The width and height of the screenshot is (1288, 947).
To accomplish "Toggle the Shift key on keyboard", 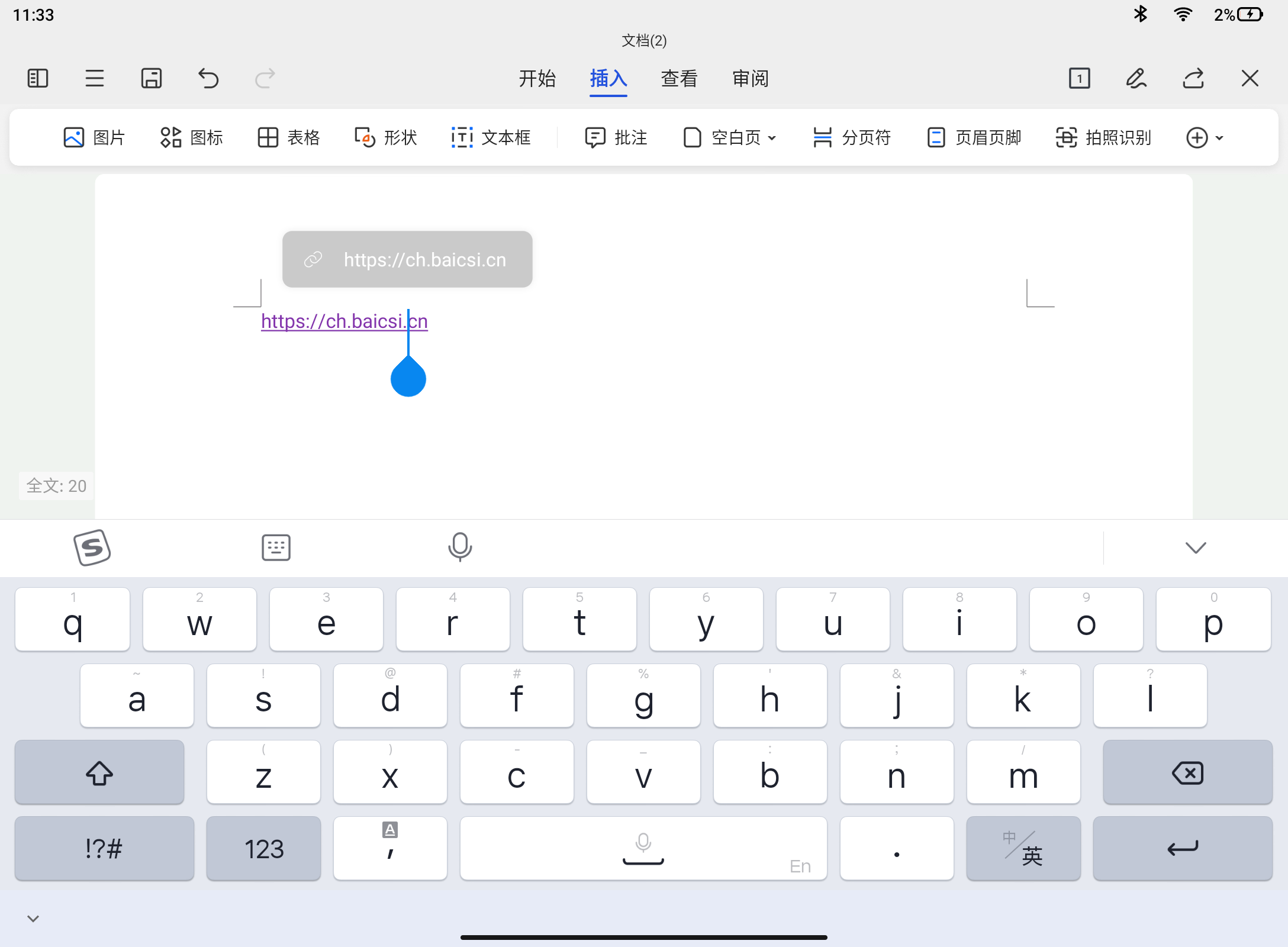I will click(99, 772).
